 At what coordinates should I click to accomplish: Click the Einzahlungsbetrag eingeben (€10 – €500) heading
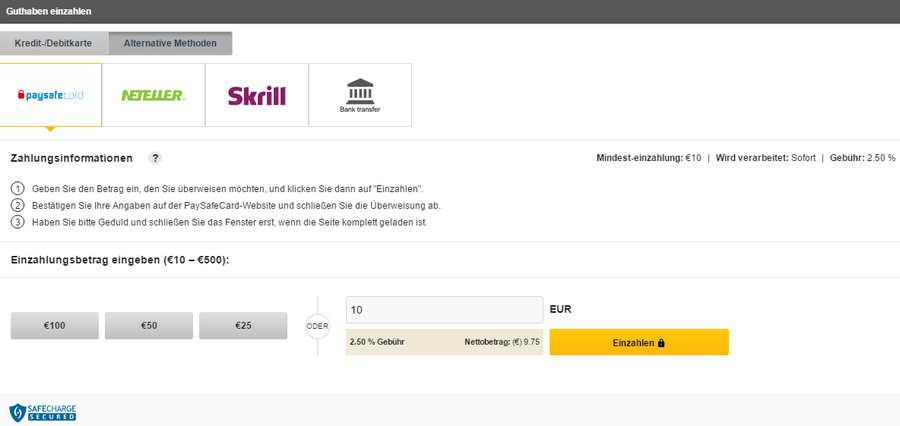pos(120,260)
